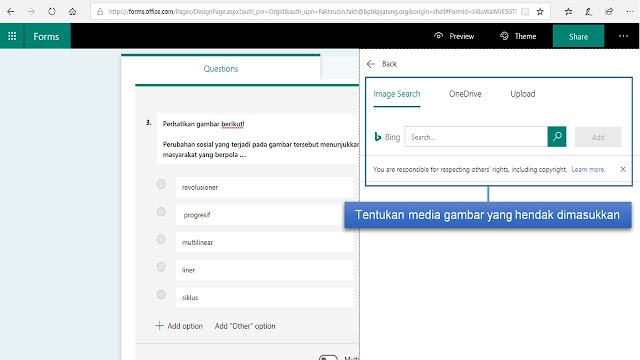Click in the Bing Search input field
Screen dimensions: 640x360
click(476, 137)
